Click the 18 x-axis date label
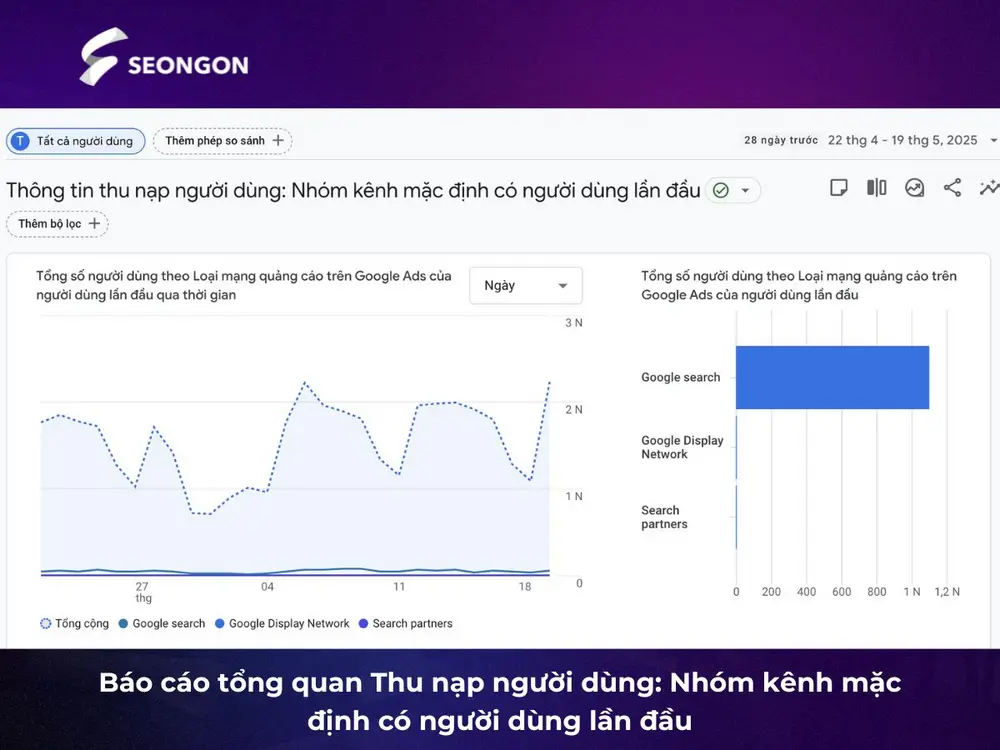This screenshot has width=1000, height=750. point(524,586)
